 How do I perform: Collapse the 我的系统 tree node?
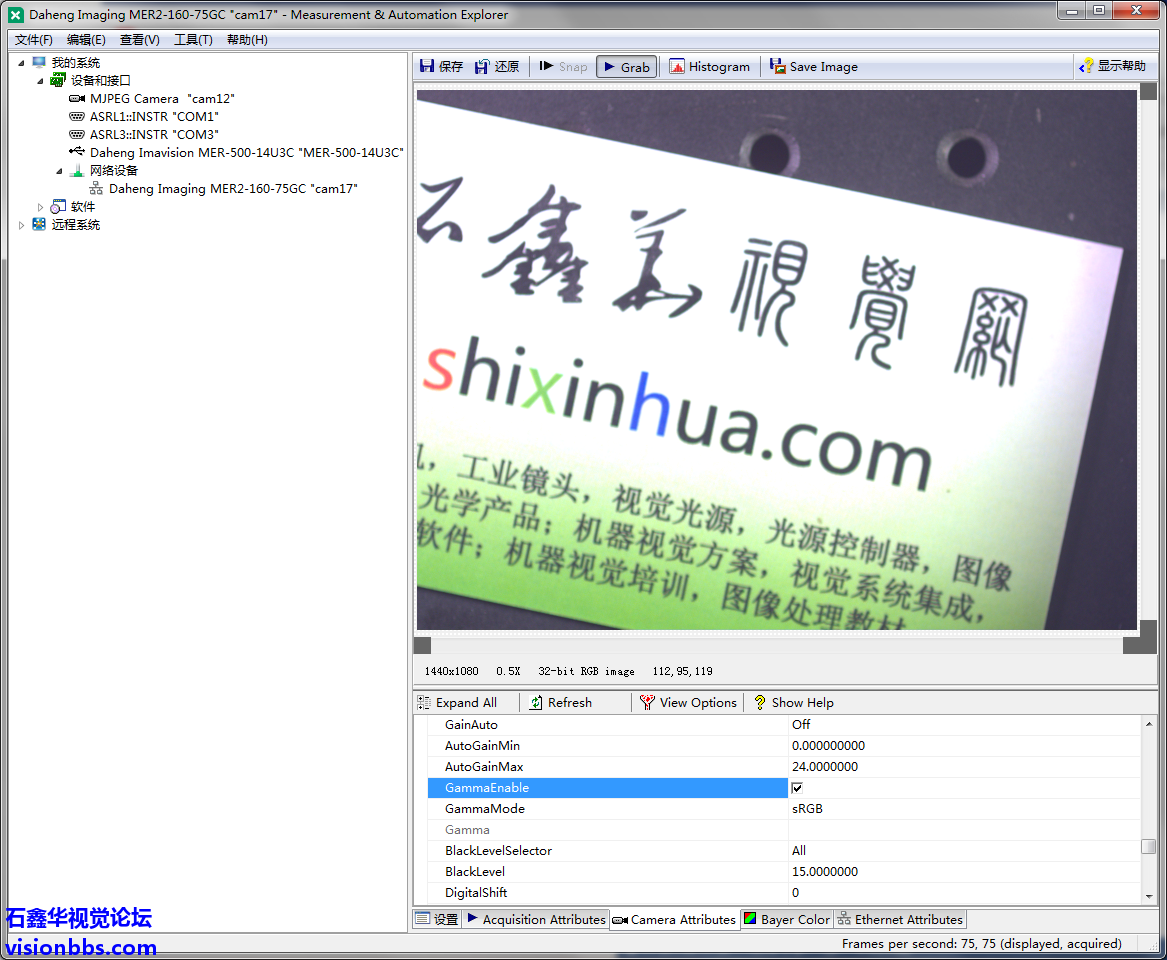coord(21,63)
